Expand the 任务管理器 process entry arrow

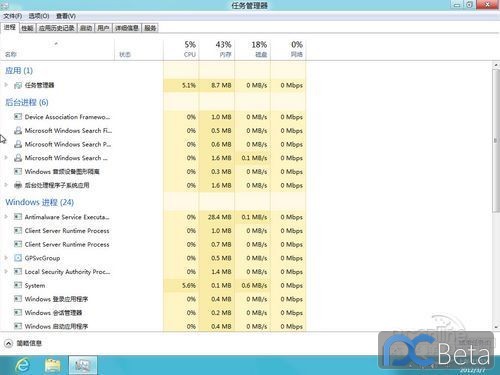click(x=6, y=85)
